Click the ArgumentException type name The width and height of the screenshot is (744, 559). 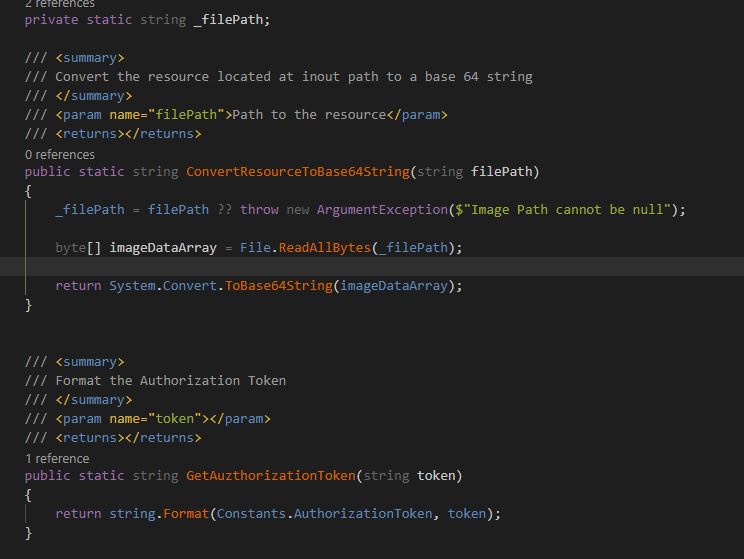(382, 210)
